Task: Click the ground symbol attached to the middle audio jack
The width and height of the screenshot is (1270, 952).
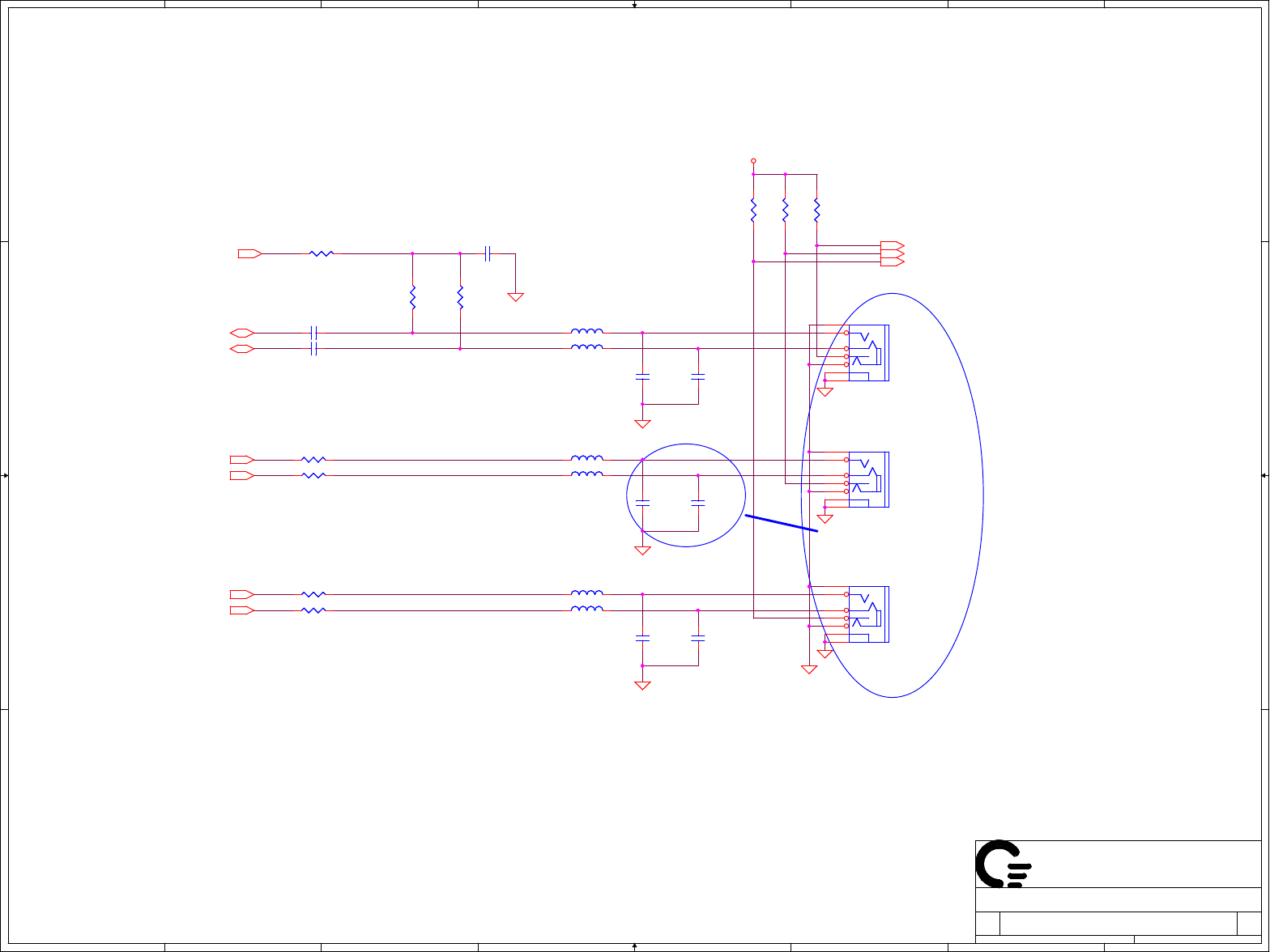Action: [825, 519]
